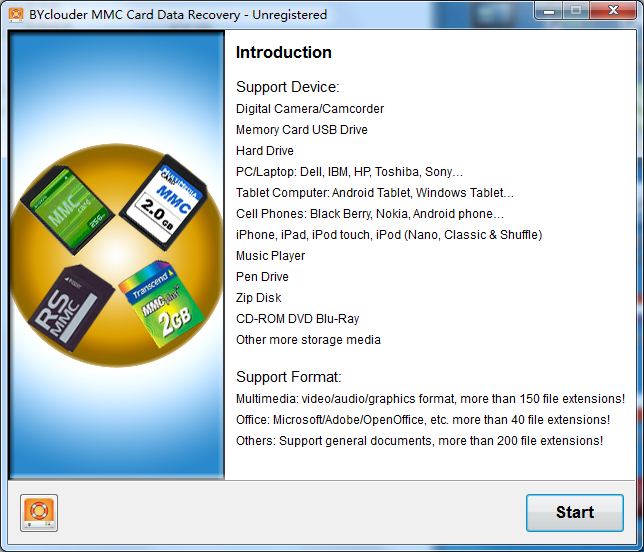Viewport: 644px width, 552px height.
Task: Click the Start button
Action: coord(575,513)
